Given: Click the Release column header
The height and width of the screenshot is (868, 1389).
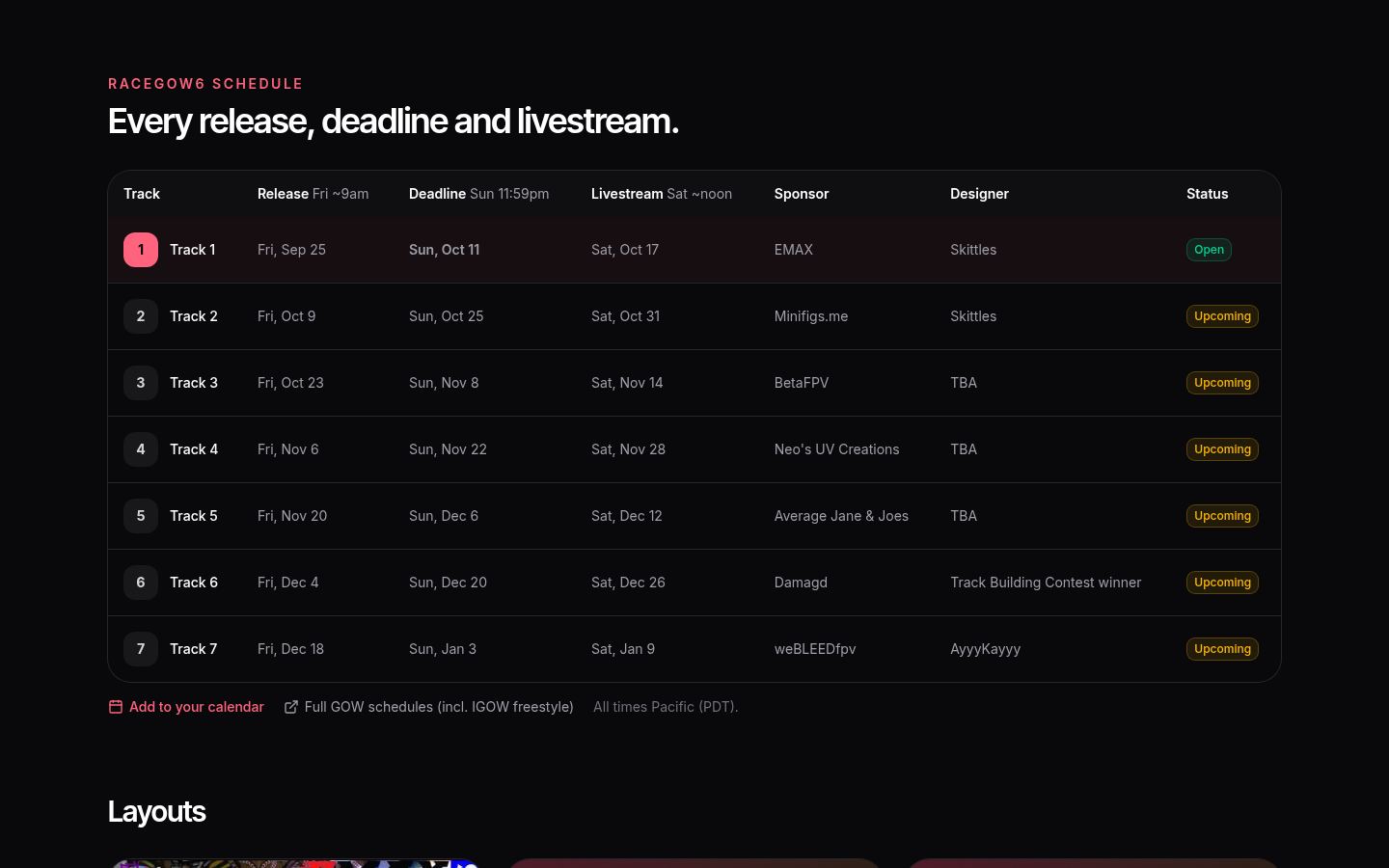Looking at the screenshot, I should point(313,194).
